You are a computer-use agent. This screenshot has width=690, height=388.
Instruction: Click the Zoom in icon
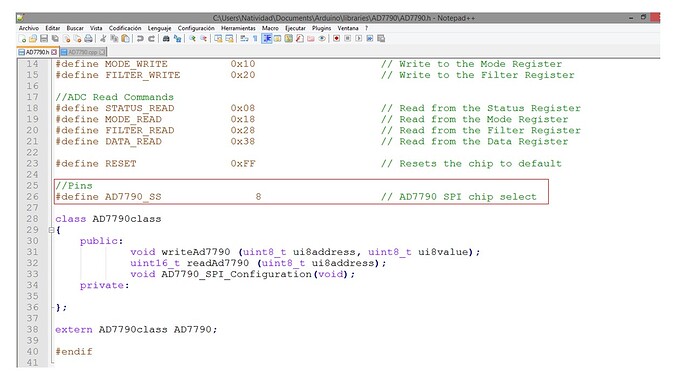point(192,39)
